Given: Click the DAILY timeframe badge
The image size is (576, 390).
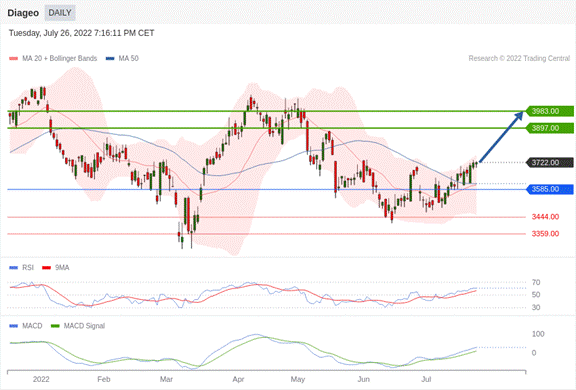Looking at the screenshot, I should (60, 13).
